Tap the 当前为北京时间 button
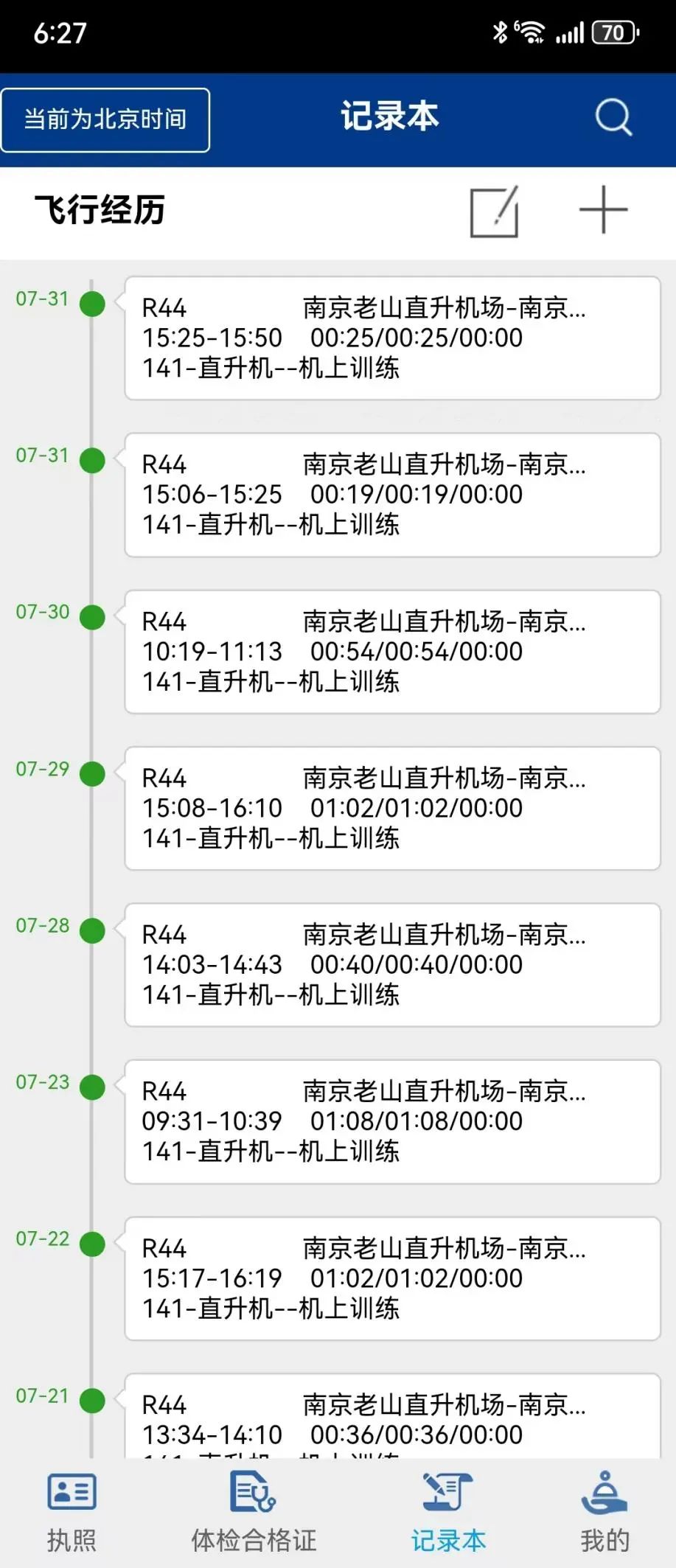Viewport: 676px width, 1568px height. (x=105, y=120)
